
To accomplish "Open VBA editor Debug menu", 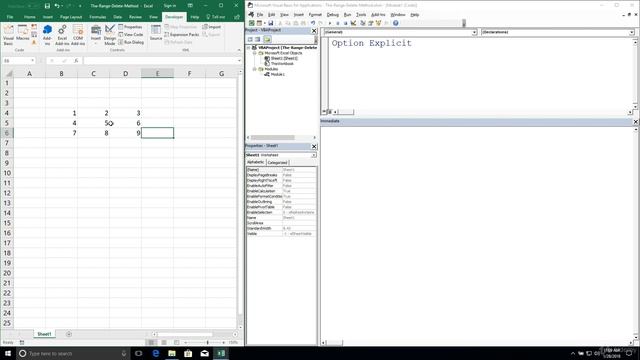I will 332,15.
